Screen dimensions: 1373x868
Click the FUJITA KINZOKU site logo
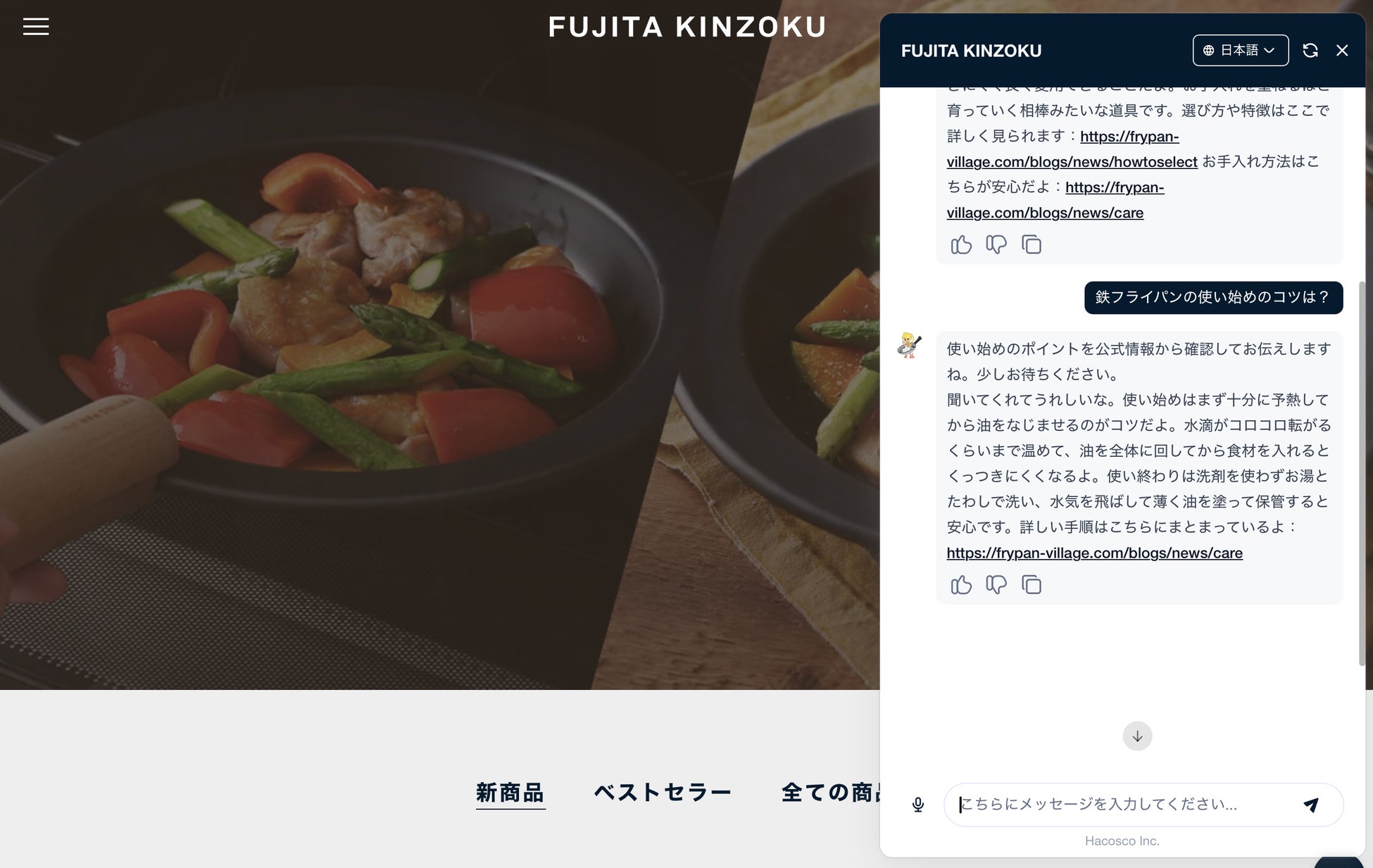tap(687, 27)
